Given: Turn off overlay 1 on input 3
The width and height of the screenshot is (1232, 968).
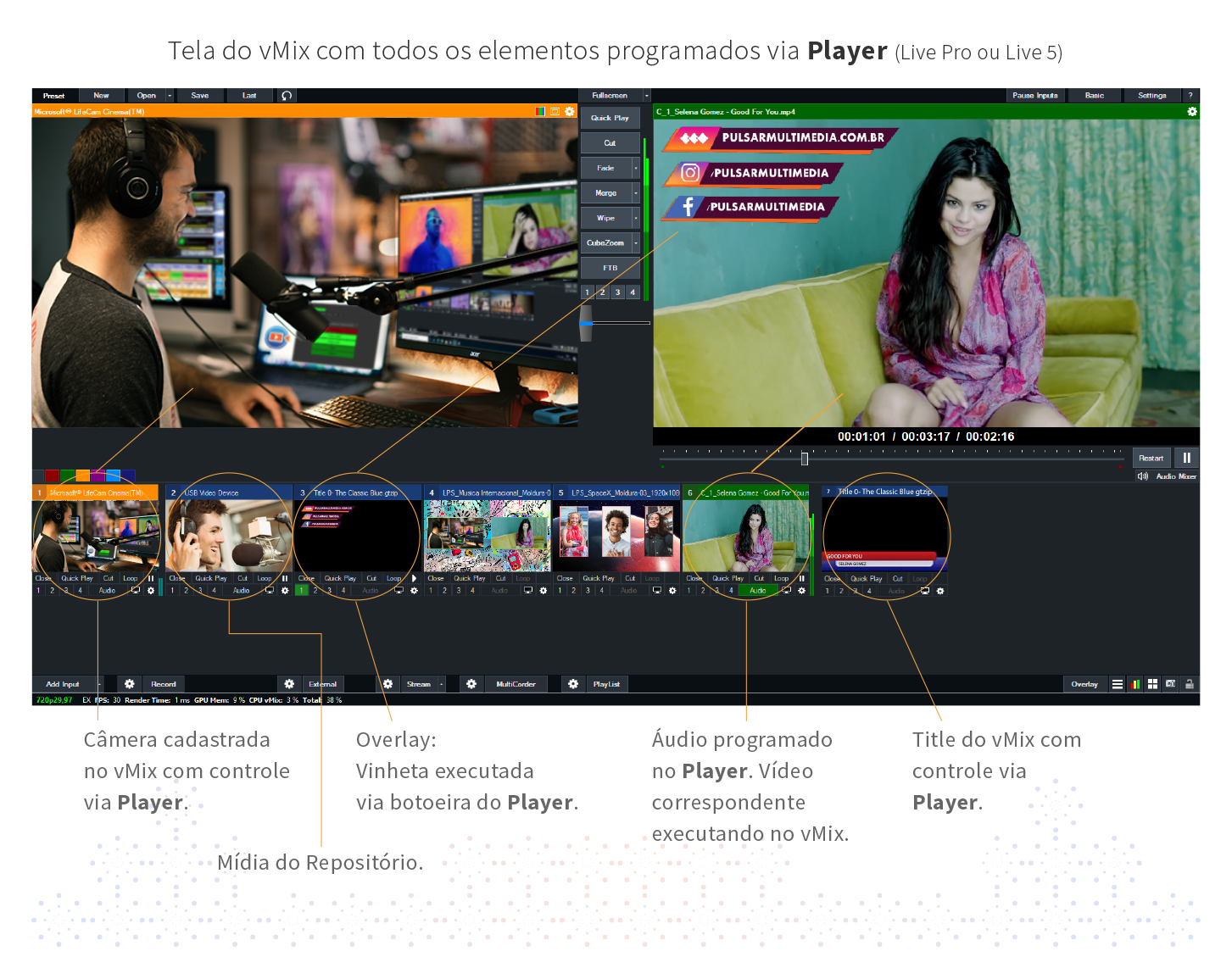Looking at the screenshot, I should point(301,591).
